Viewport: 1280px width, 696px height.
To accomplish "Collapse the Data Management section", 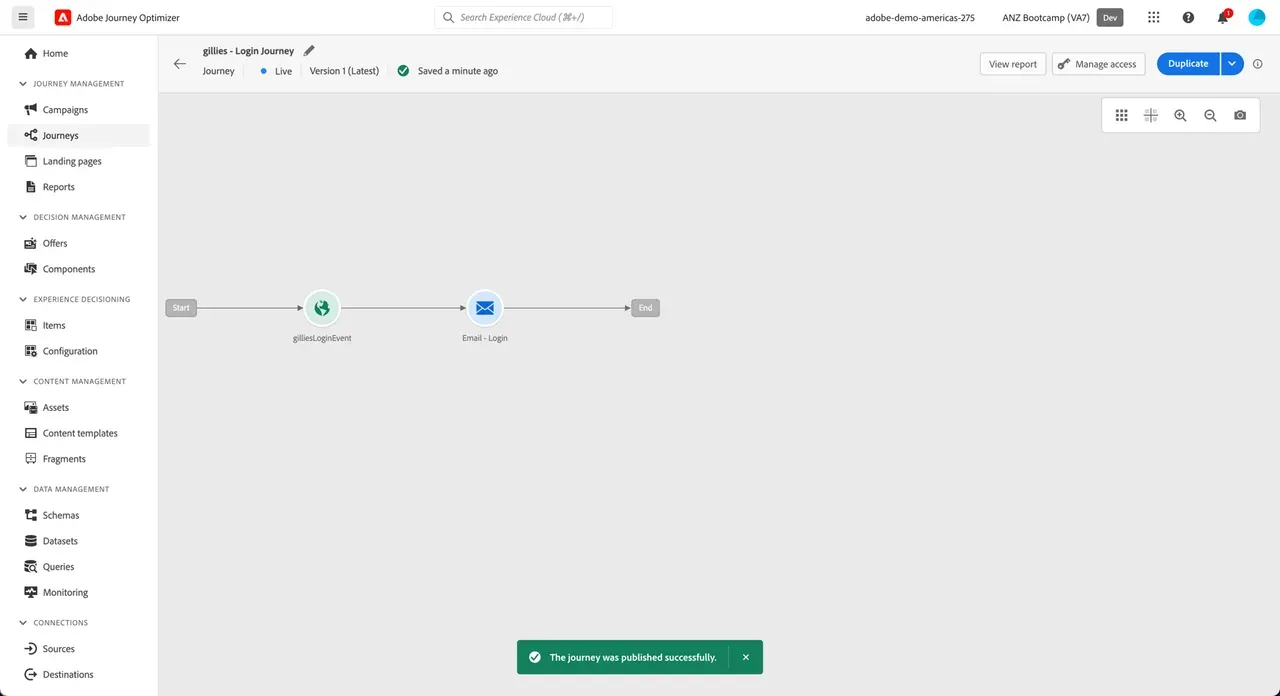I will (x=24, y=489).
